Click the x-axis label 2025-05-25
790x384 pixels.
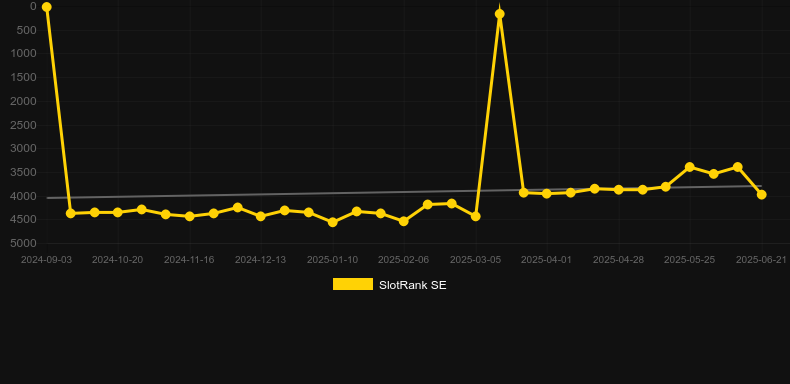689,260
